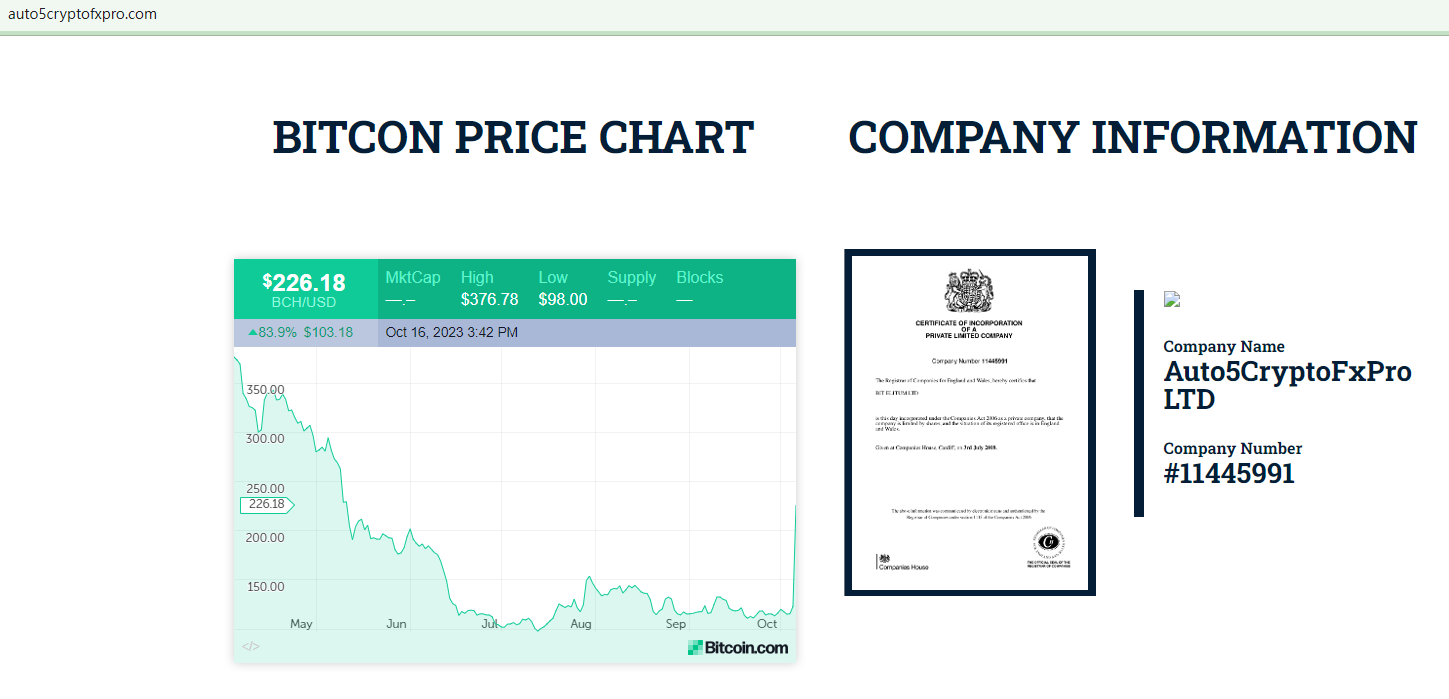Click the royal crest on the certificate
This screenshot has width=1449, height=699.
coord(969,290)
